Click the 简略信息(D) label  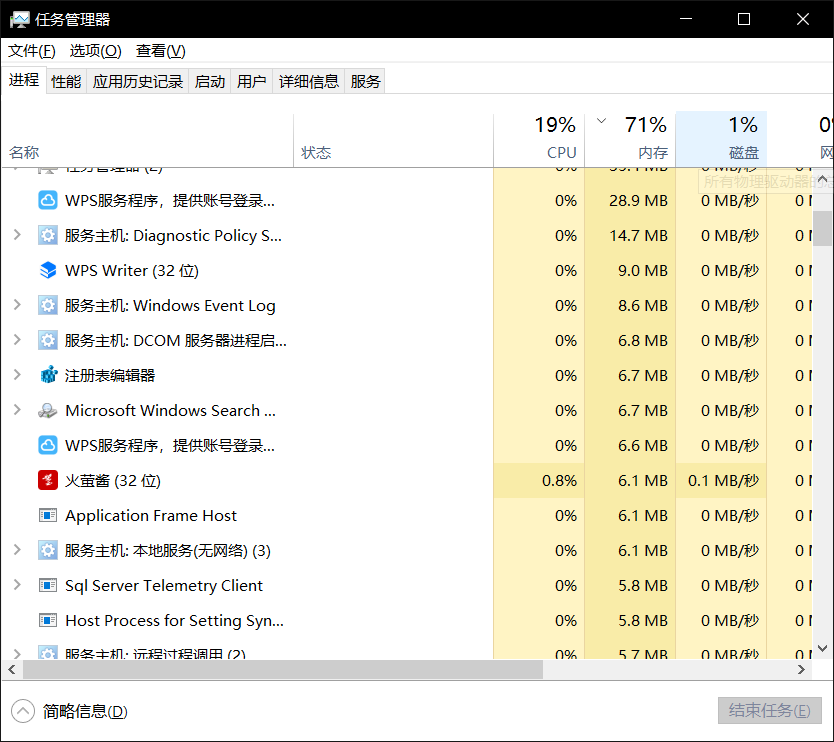pyautogui.click(x=85, y=711)
